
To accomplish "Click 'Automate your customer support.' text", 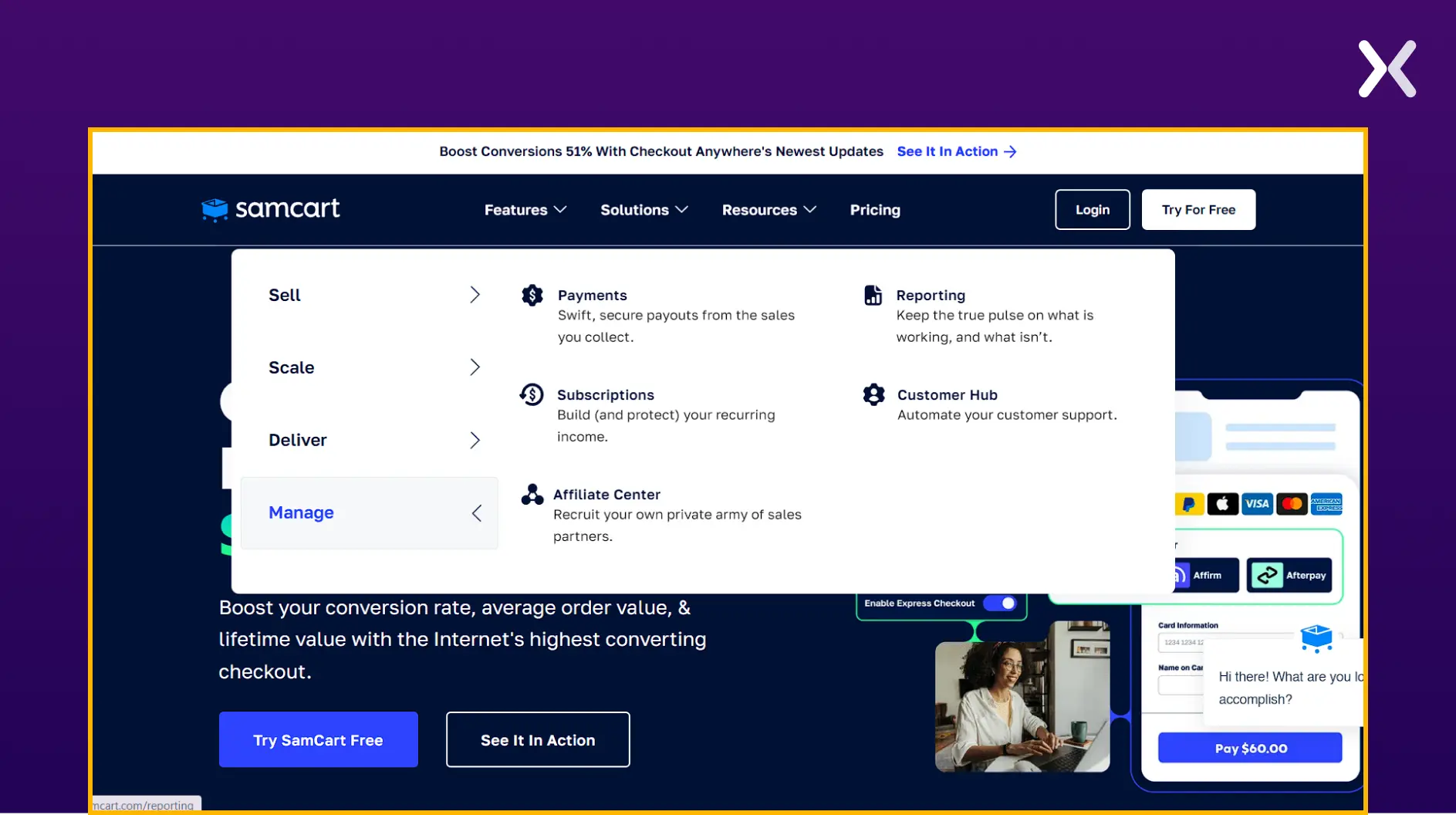I will click(1007, 414).
